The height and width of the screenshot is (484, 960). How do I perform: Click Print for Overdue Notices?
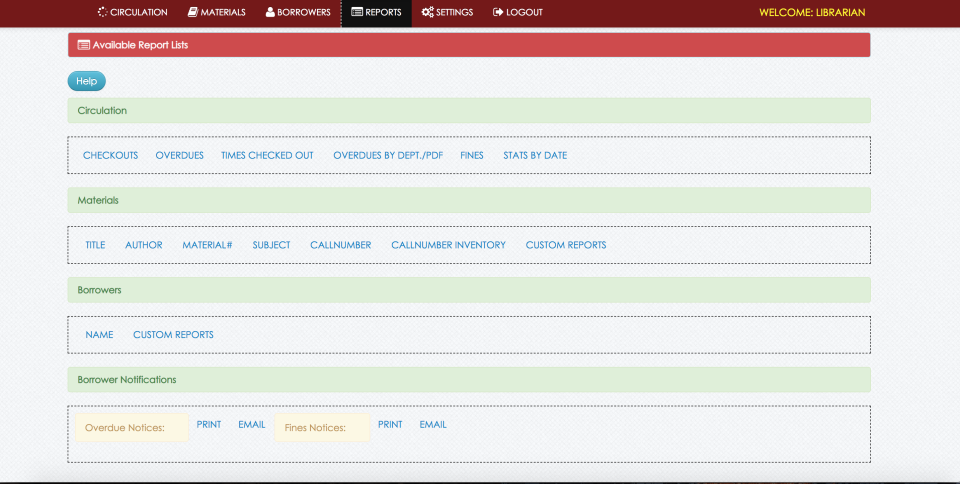tap(209, 424)
